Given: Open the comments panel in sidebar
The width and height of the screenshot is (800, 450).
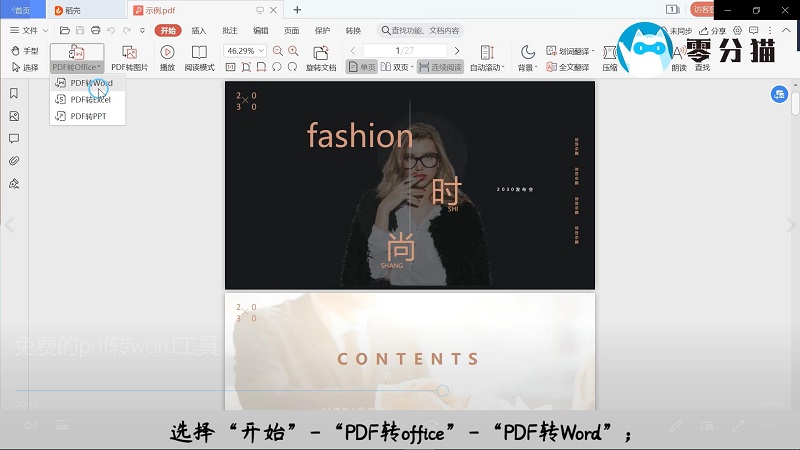Looking at the screenshot, I should pos(14,139).
